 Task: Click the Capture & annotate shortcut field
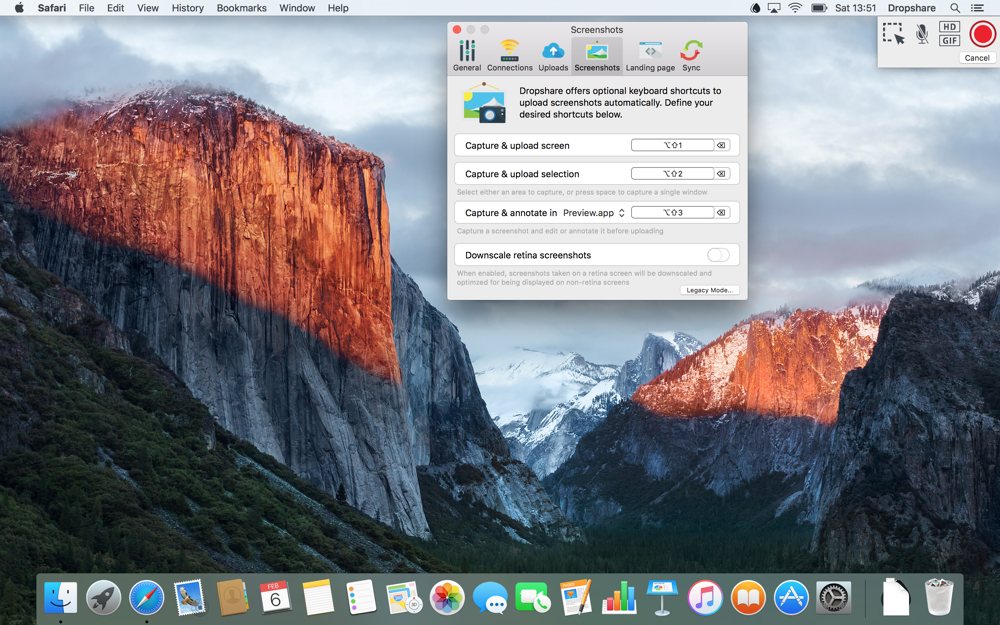pos(672,213)
